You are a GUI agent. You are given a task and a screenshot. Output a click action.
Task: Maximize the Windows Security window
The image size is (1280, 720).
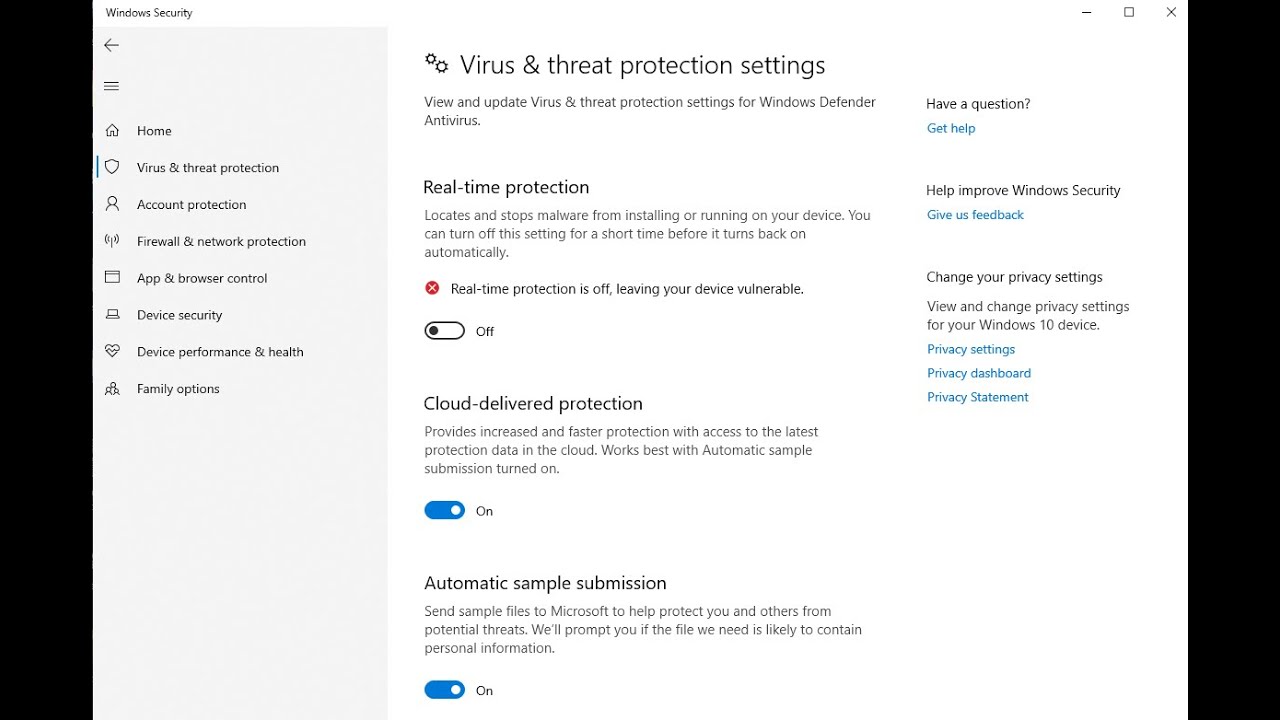pyautogui.click(x=1129, y=13)
